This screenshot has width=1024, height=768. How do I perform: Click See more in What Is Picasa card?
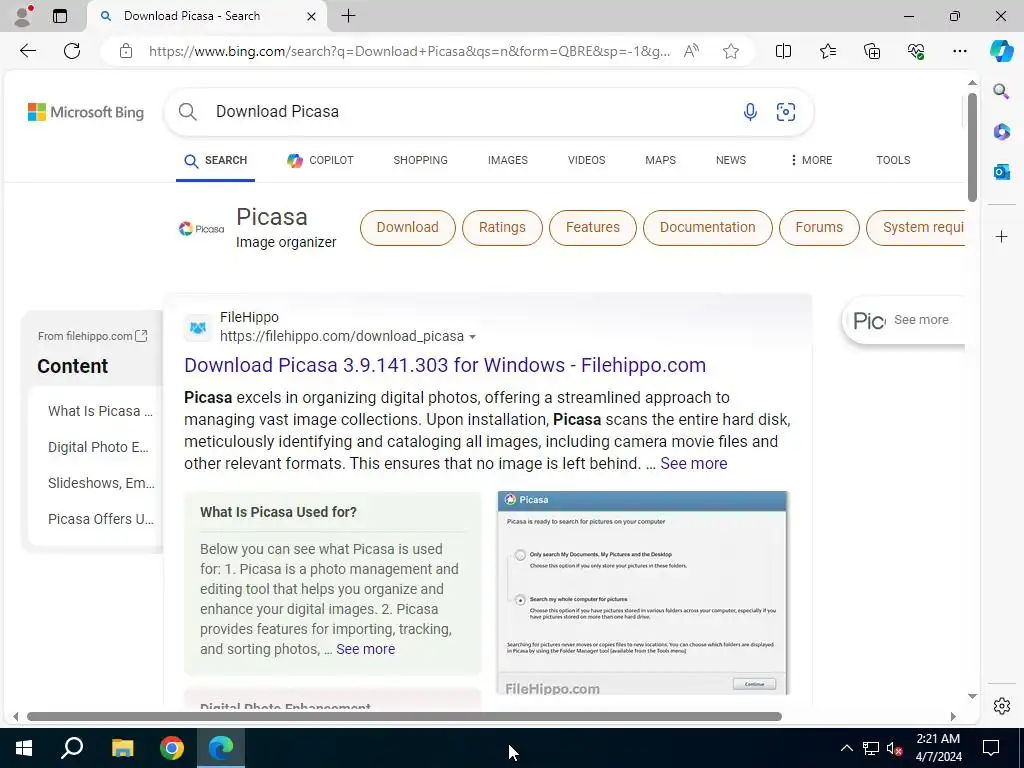(365, 649)
